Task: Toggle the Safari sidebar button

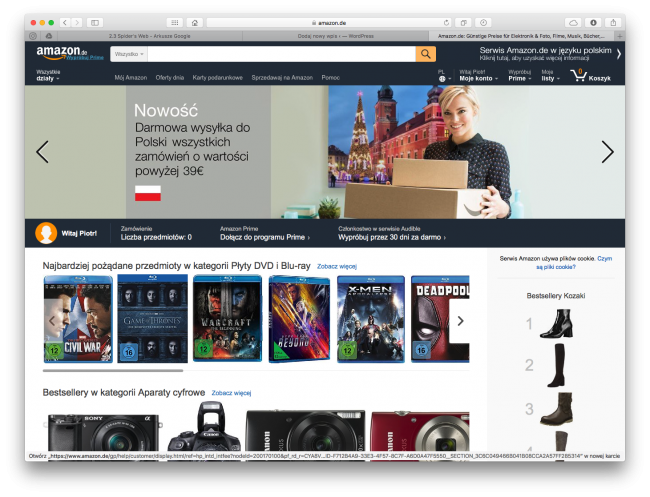Action: pyautogui.click(x=95, y=22)
